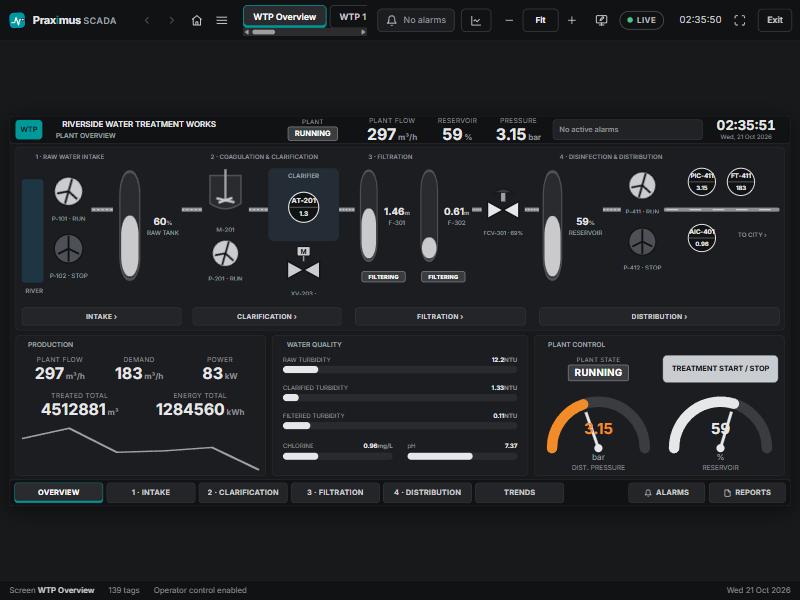Image resolution: width=800 pixels, height=600 pixels.
Task: Click the Praximus SCADA logo icon
Action: [17, 20]
